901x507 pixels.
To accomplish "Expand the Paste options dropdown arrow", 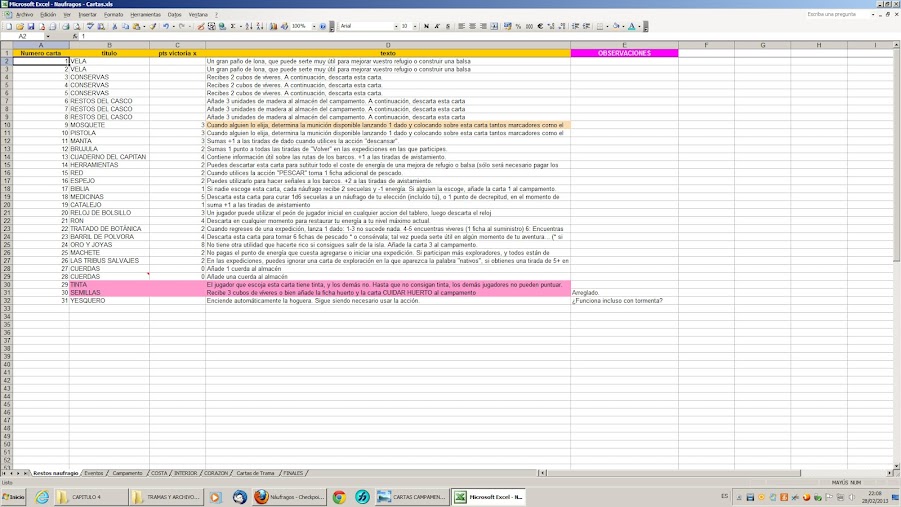I will coord(144,26).
